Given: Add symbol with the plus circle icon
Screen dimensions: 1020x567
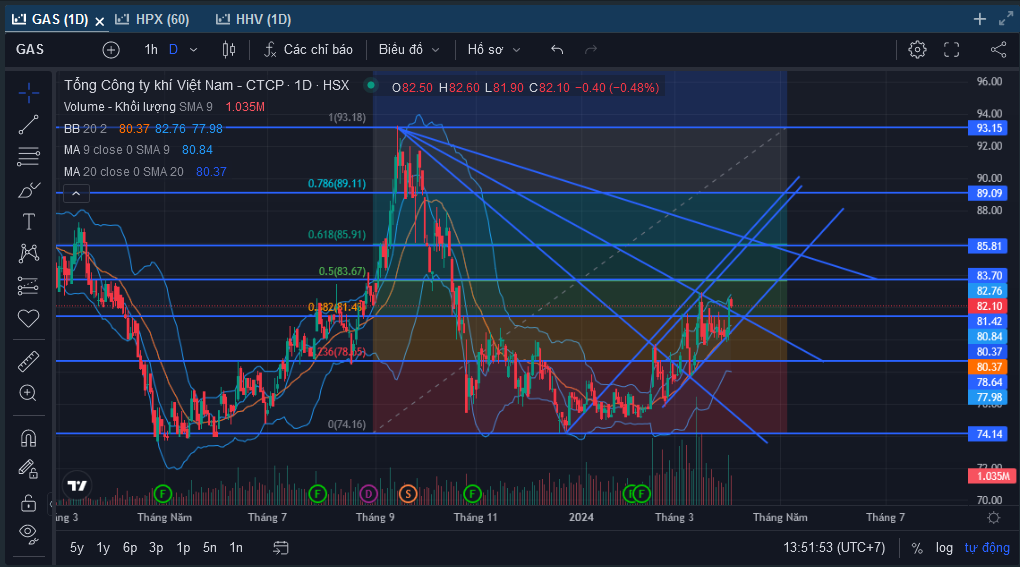Looking at the screenshot, I should click(x=111, y=49).
